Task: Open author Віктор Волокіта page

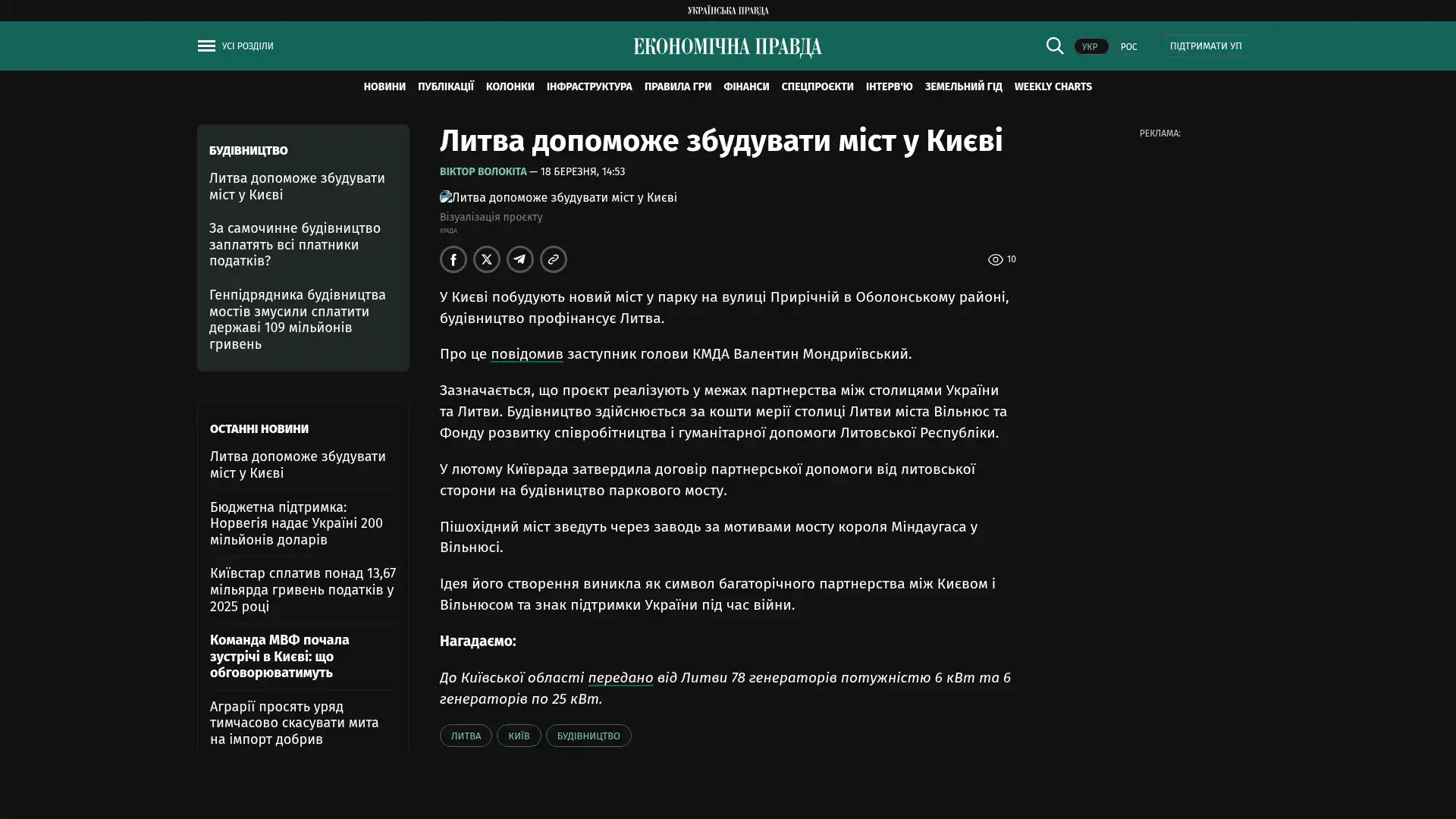Action: pos(482,172)
